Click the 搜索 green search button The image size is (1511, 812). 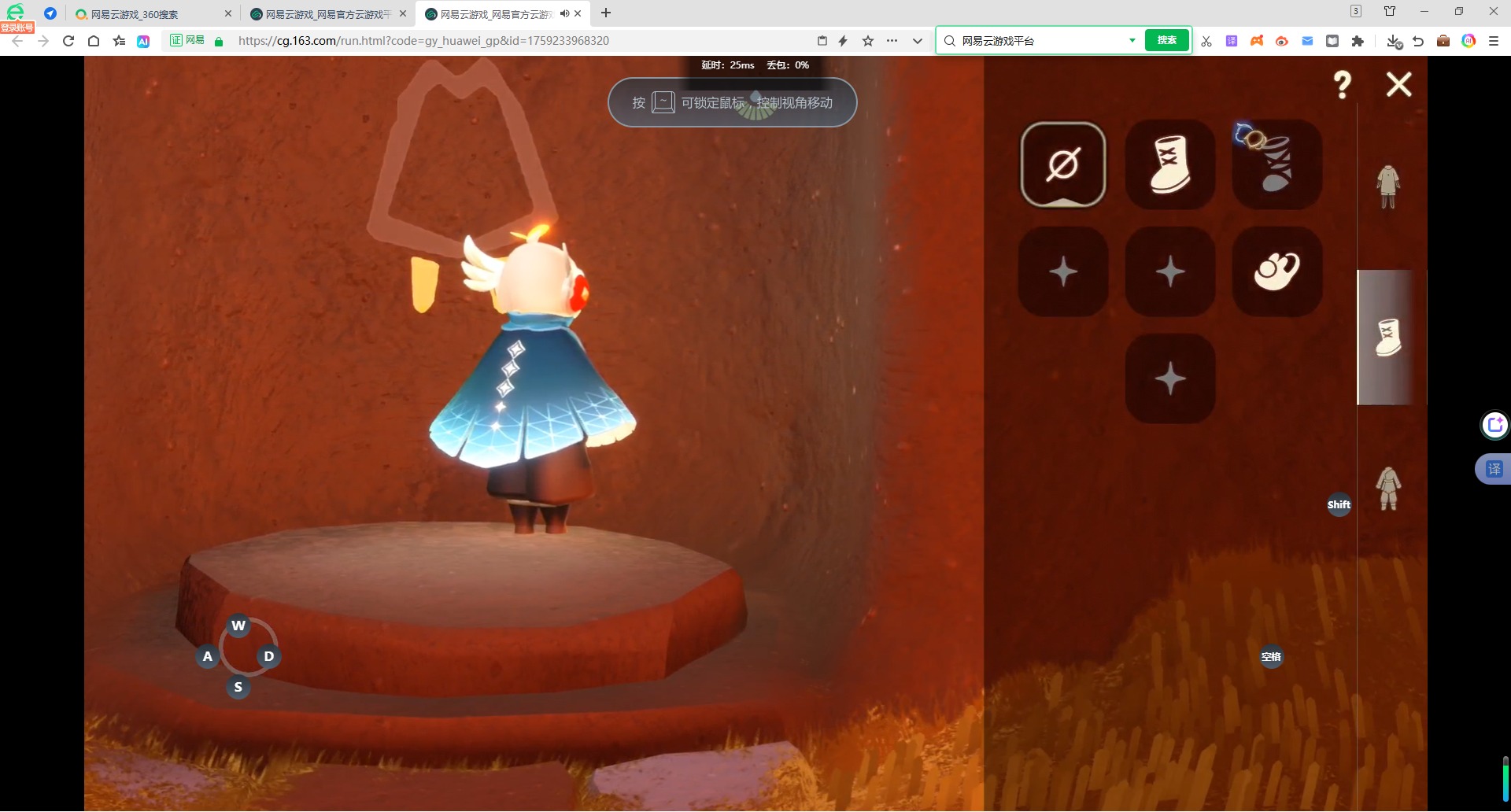click(1167, 40)
